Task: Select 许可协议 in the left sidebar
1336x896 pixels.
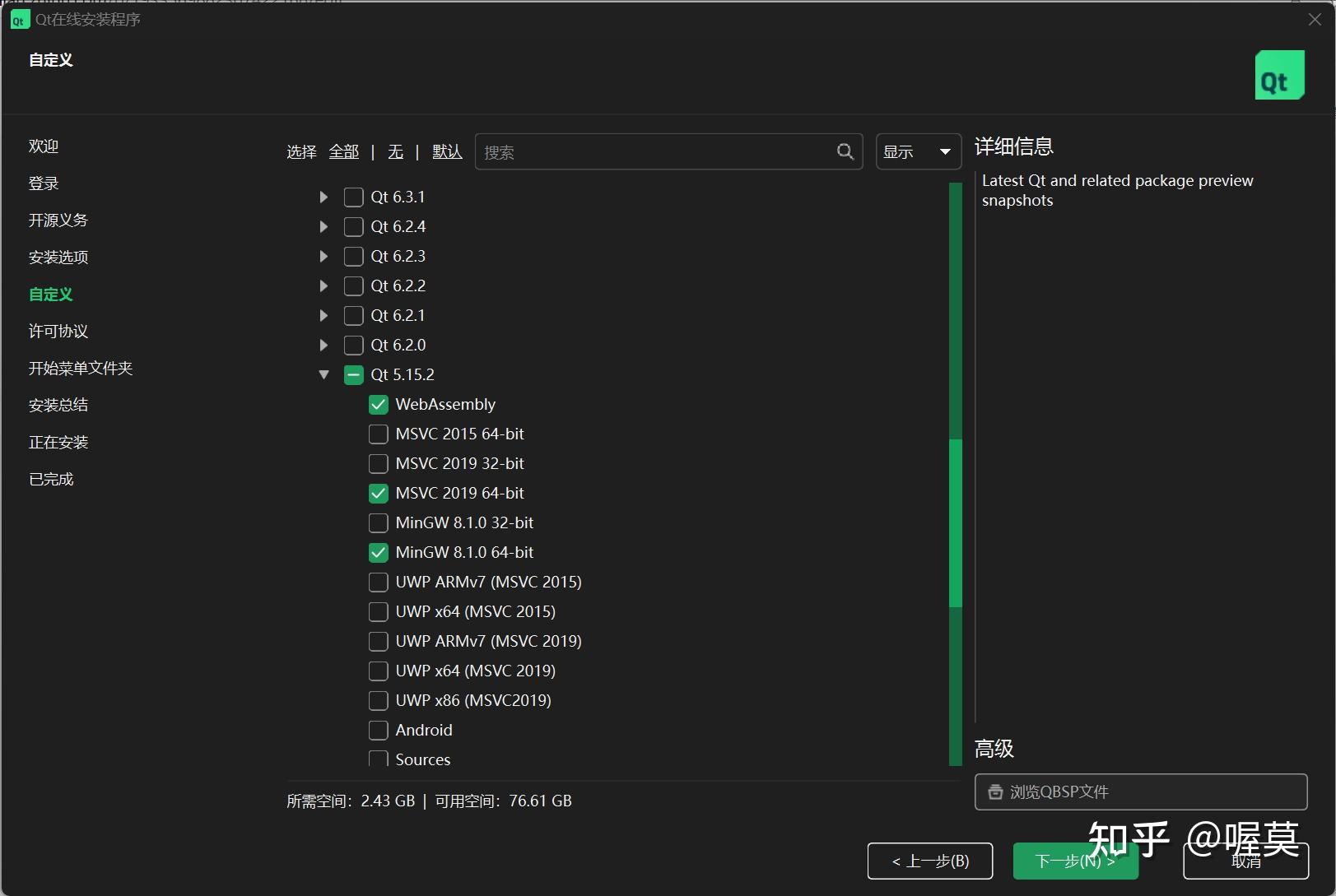Action: tap(57, 331)
